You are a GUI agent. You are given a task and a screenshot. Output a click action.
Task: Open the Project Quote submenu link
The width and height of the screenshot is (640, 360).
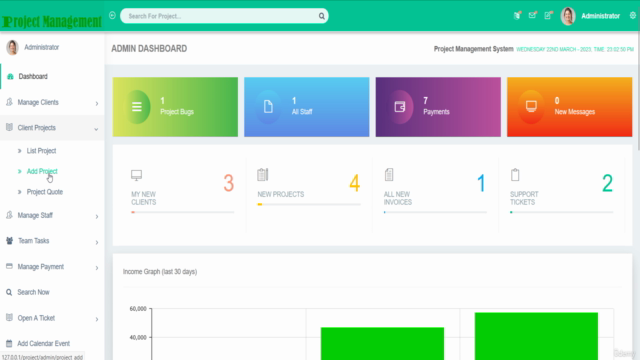tap(45, 192)
